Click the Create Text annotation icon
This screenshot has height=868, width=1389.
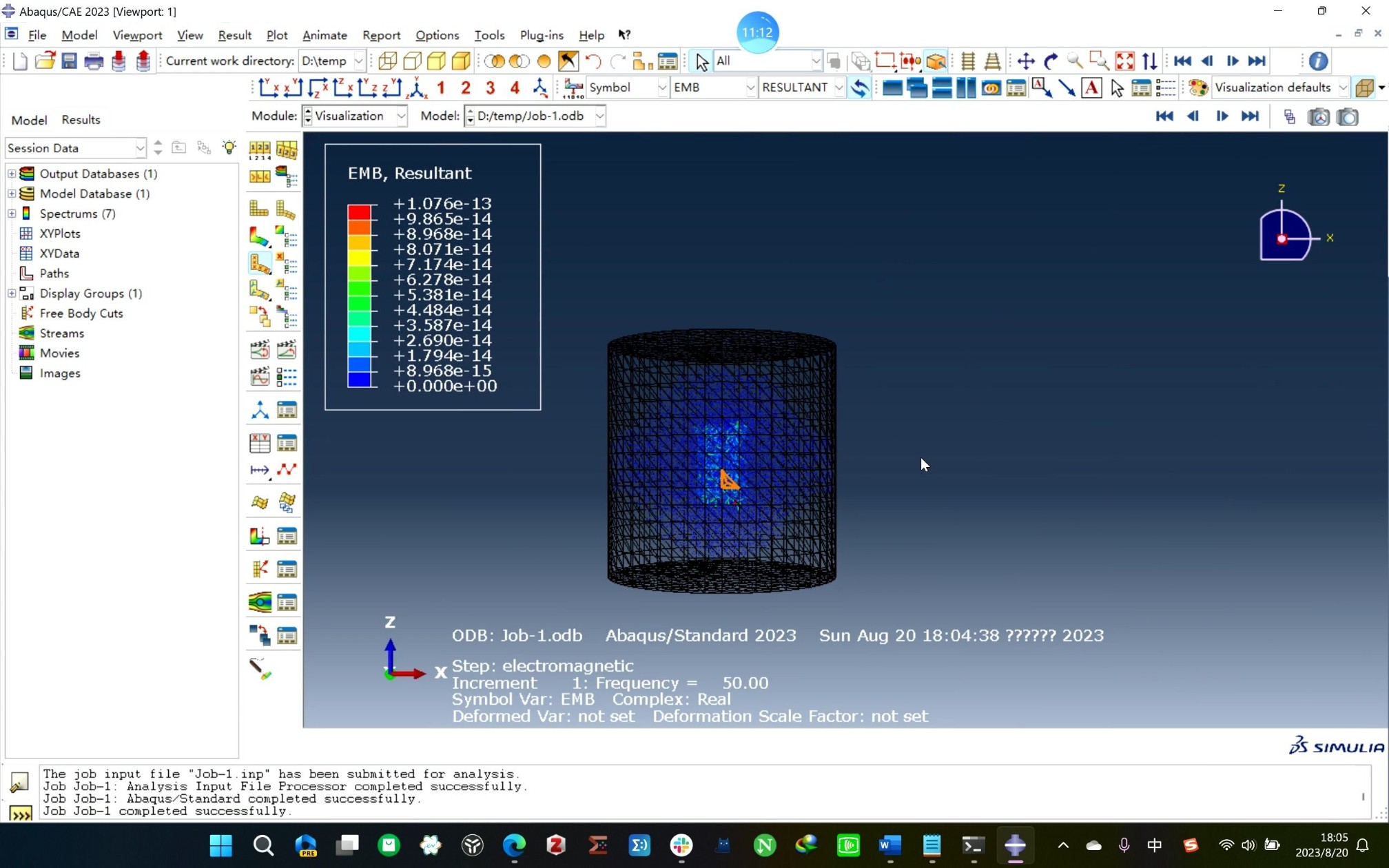click(x=1091, y=87)
